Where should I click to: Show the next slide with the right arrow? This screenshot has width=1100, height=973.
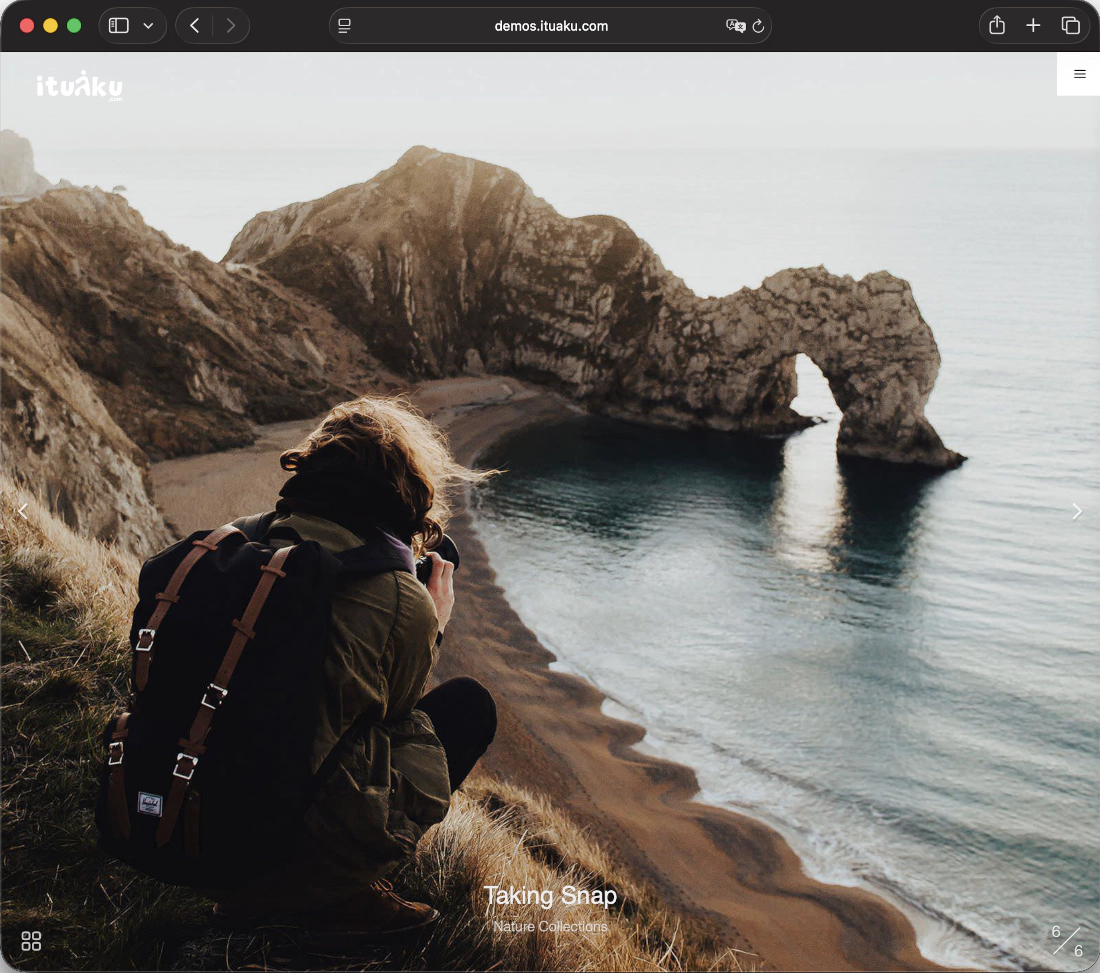point(1077,511)
